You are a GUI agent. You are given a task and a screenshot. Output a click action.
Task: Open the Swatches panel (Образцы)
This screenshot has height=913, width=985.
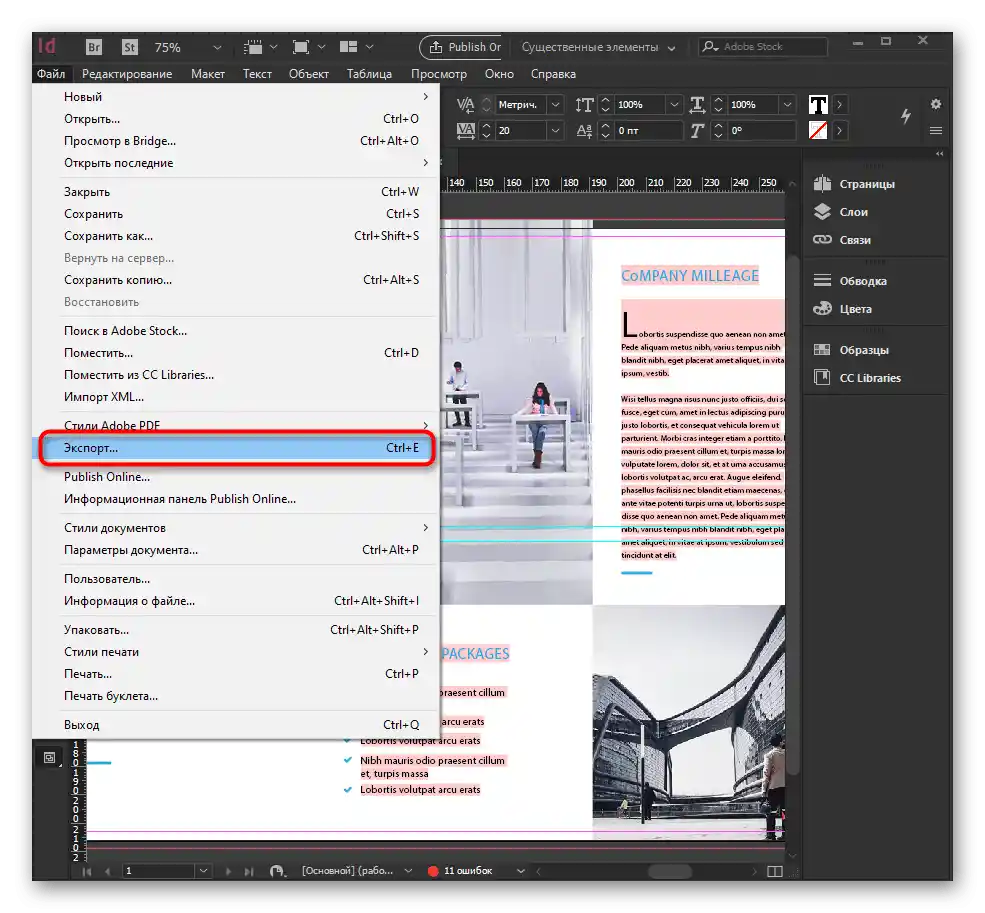(x=863, y=350)
